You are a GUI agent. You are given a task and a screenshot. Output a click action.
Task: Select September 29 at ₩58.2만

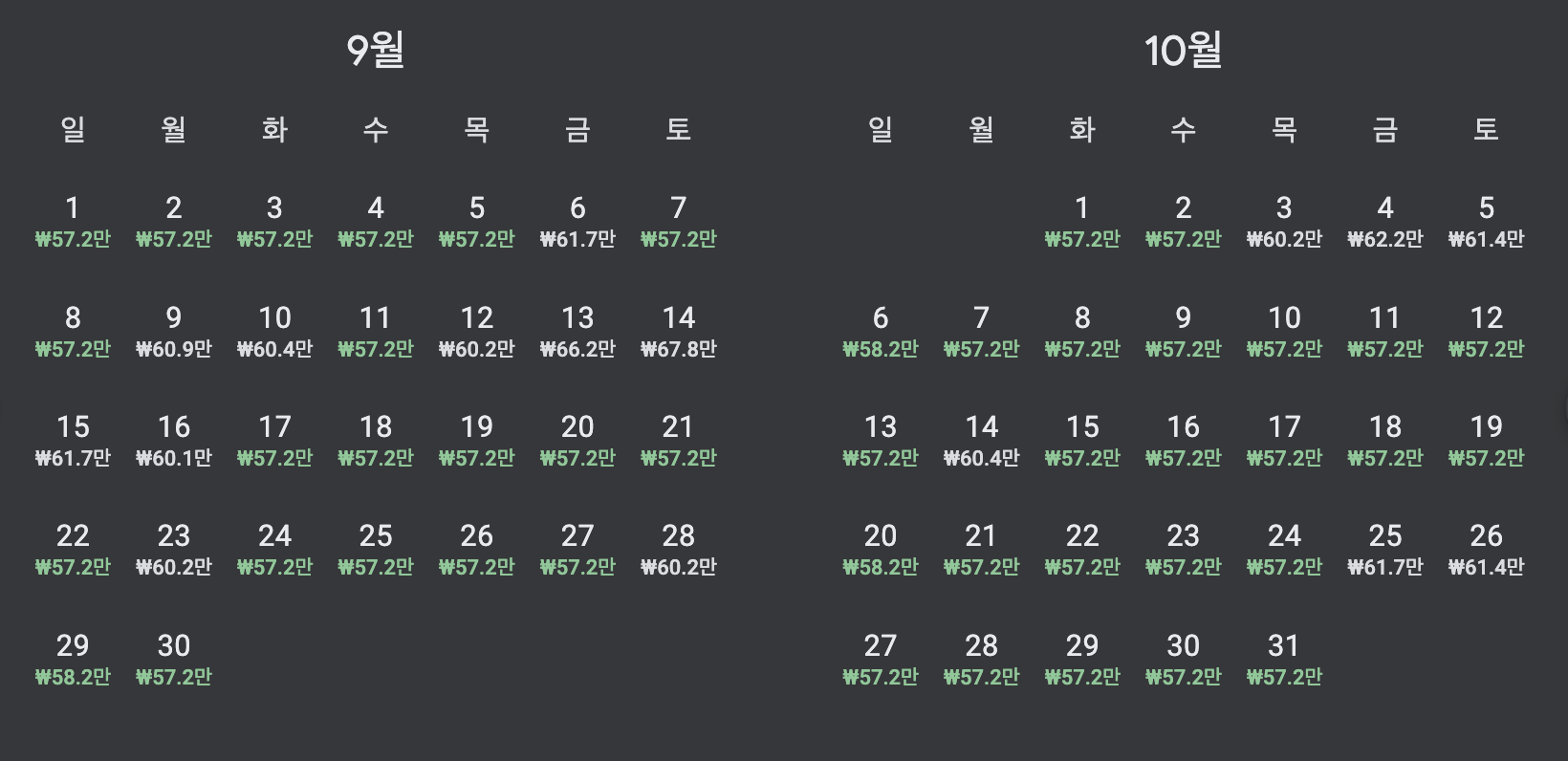(x=73, y=658)
